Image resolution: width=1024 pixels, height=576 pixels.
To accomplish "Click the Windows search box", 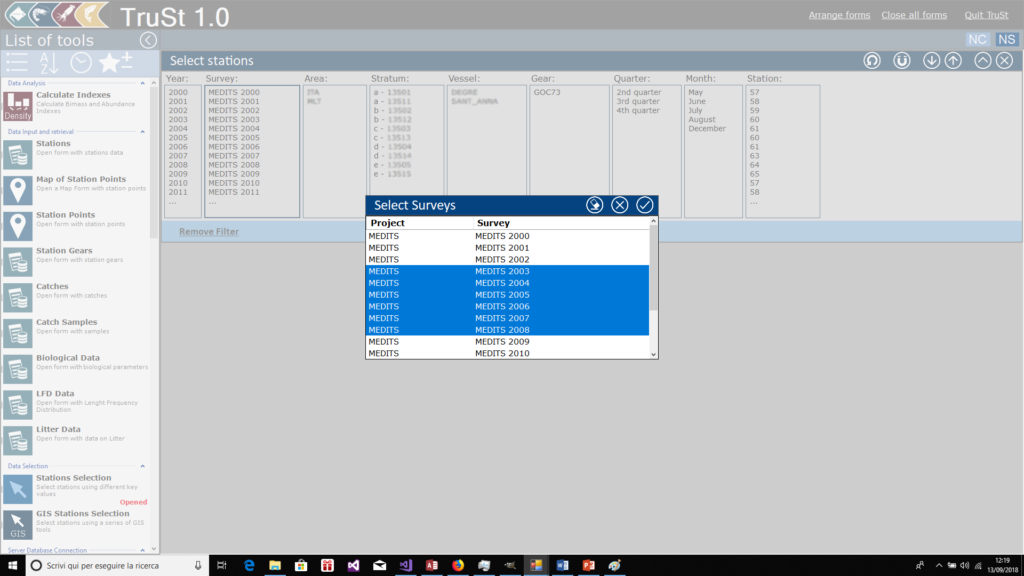I will 118,566.
